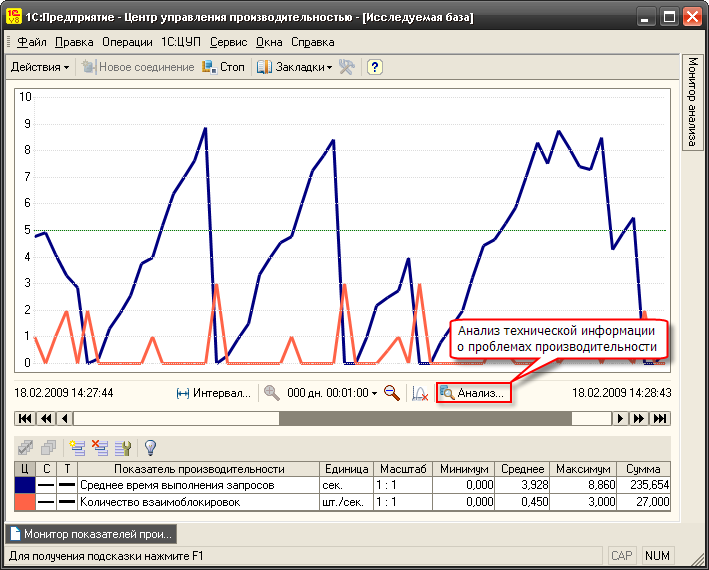This screenshot has height=570, width=709.
Task: Click the end timestamp 18.02.2009 14:28:43
Action: pos(622,393)
